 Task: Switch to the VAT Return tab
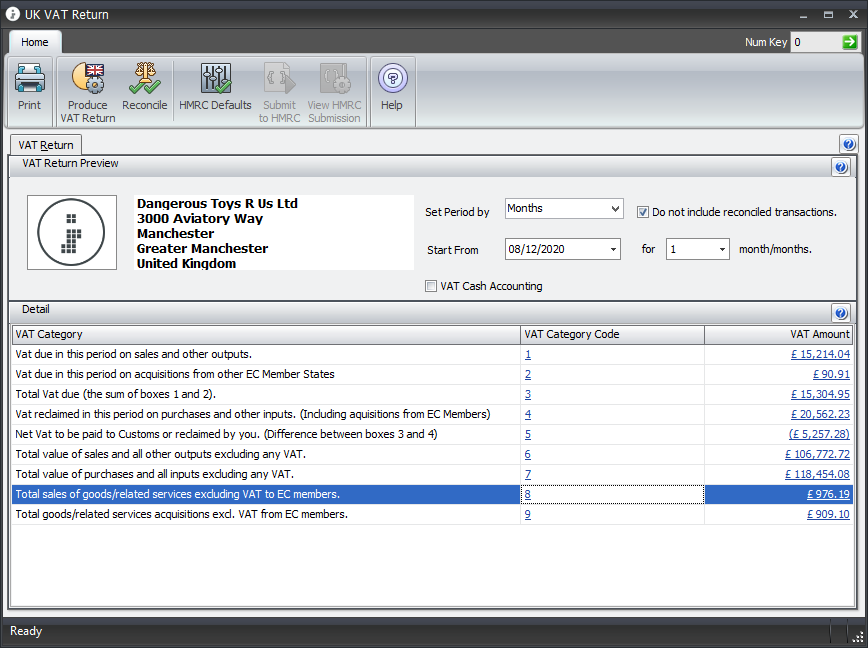coord(46,145)
